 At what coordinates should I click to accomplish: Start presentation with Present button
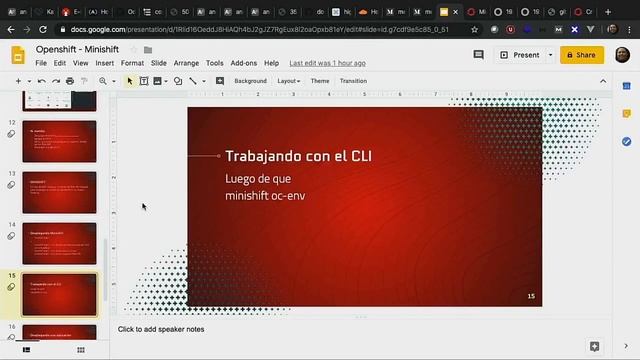pyautogui.click(x=520, y=55)
